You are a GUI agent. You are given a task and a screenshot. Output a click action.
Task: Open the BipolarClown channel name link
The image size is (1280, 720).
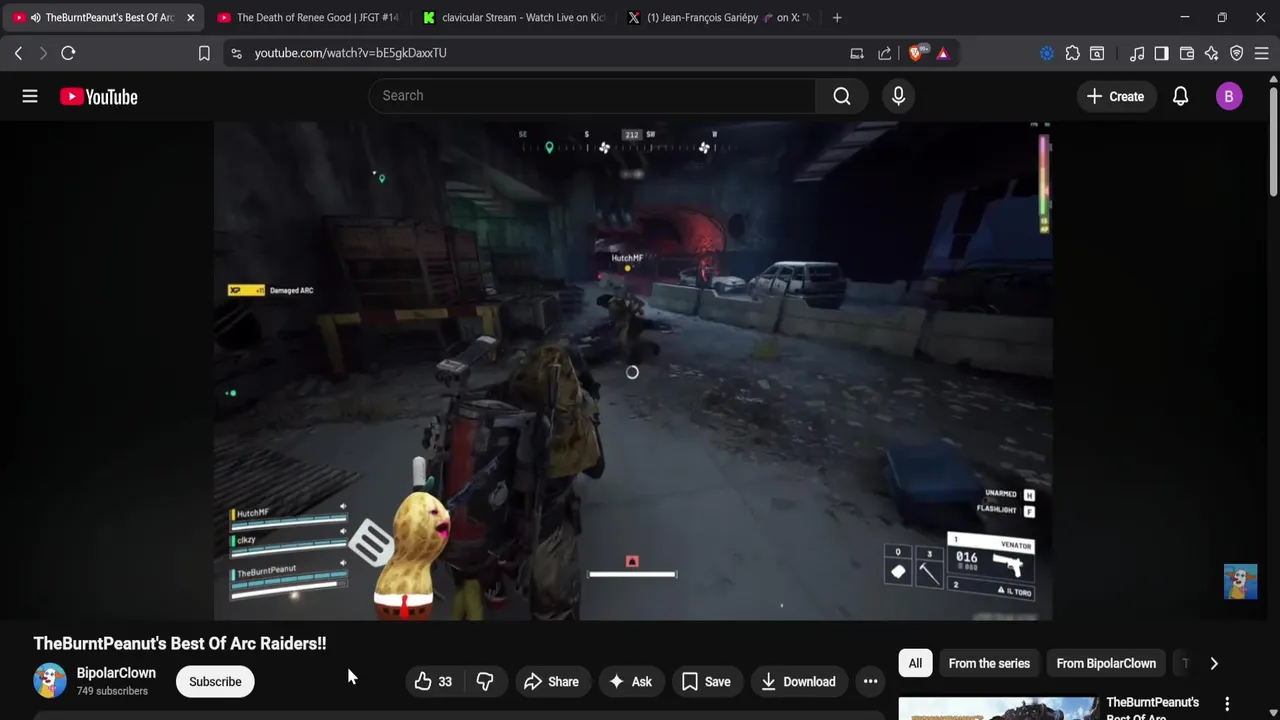(116, 673)
